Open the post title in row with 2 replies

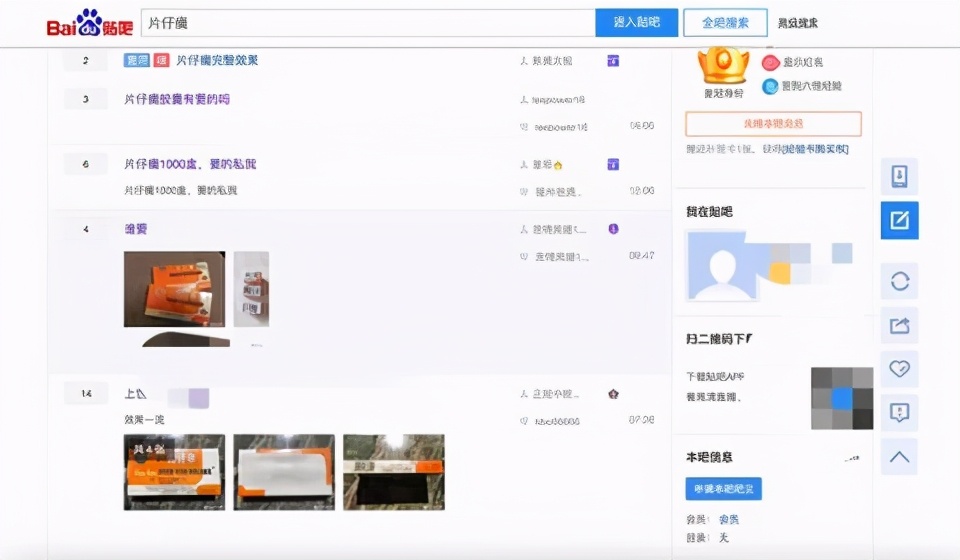tap(217, 61)
